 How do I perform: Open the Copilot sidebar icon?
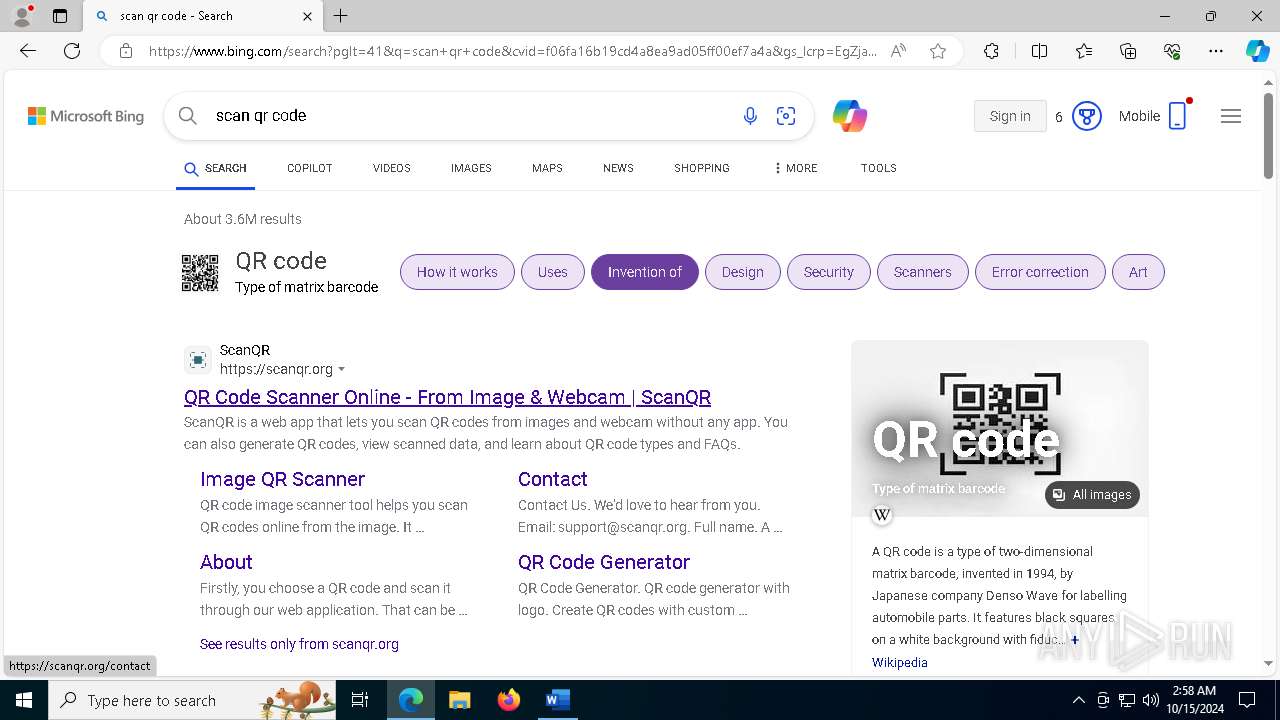tap(1257, 51)
